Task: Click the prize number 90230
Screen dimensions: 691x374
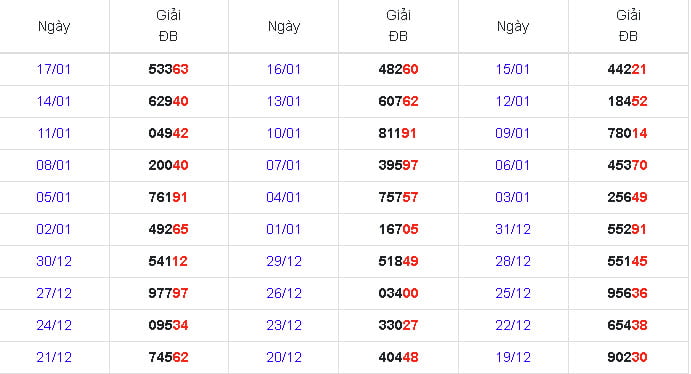Action: coord(627,357)
